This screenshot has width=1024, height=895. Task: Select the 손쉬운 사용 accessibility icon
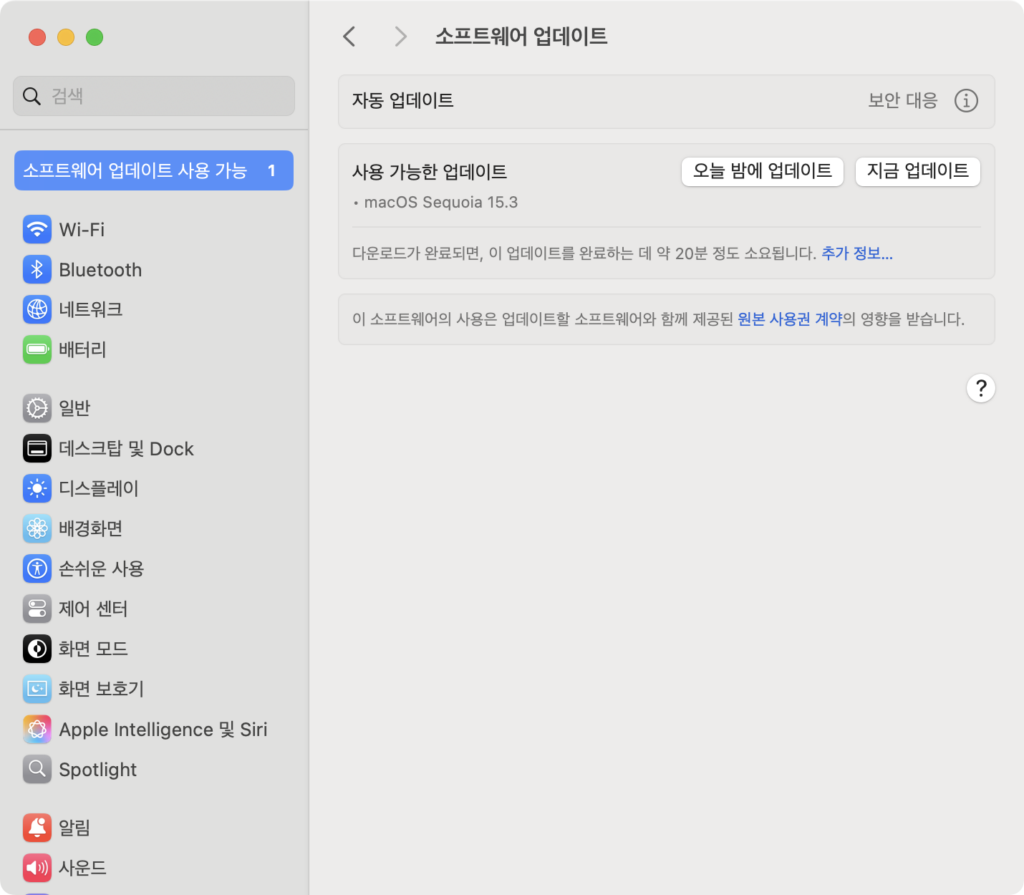click(x=37, y=568)
